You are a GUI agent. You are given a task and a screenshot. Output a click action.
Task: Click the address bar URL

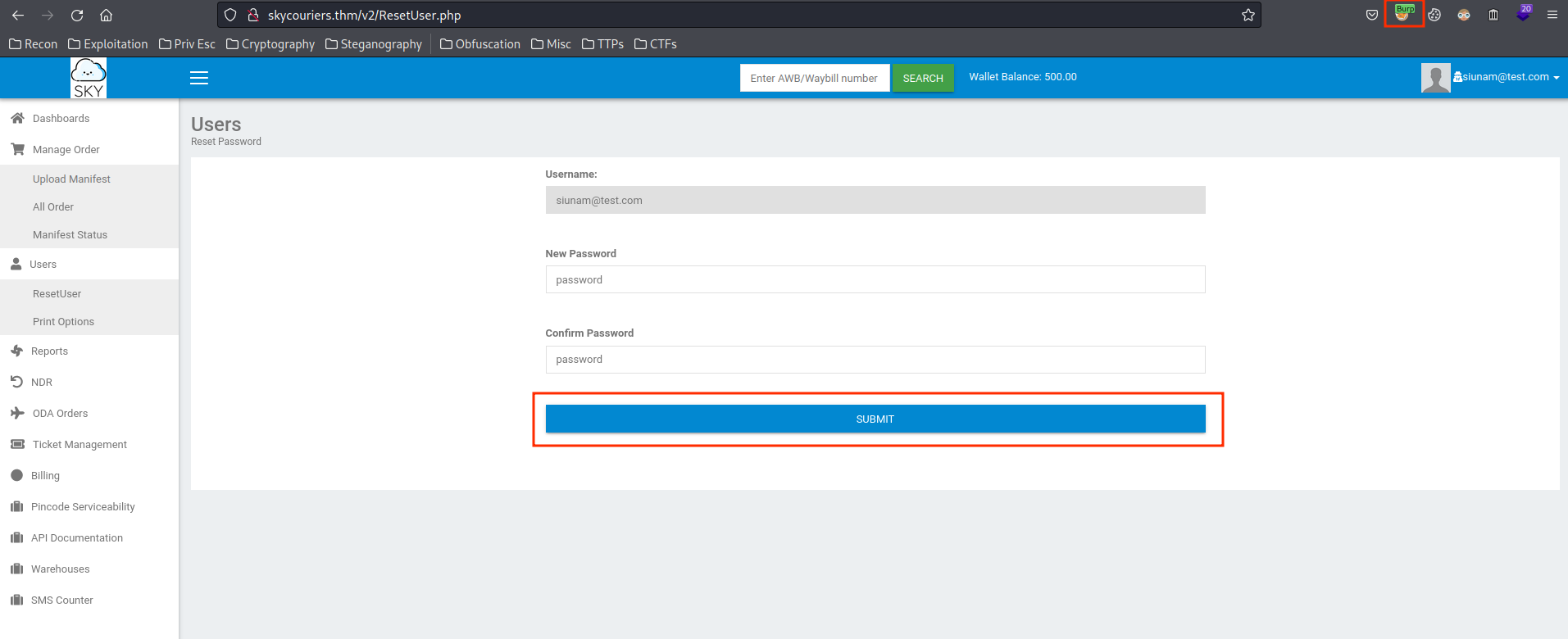(364, 15)
